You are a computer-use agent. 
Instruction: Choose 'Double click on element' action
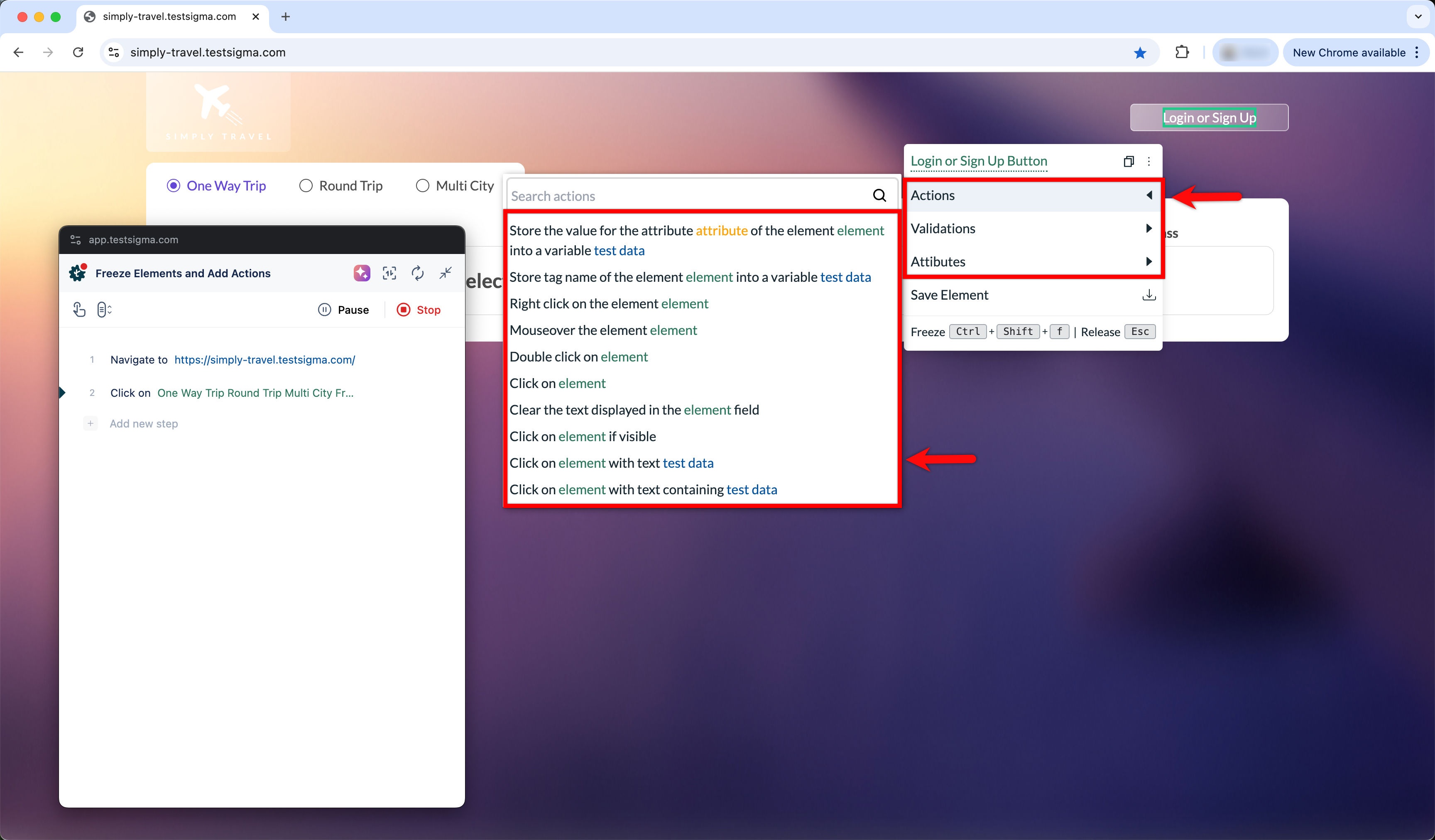(578, 357)
